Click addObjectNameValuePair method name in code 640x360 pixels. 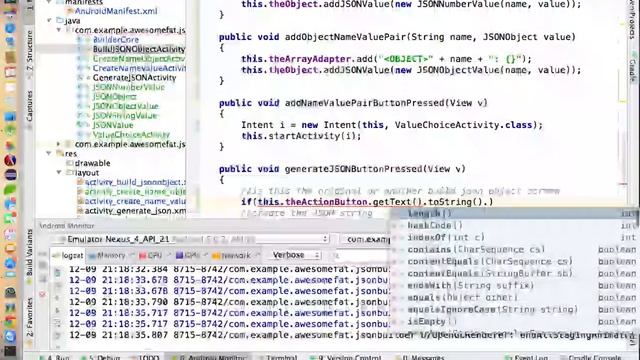tap(345, 37)
